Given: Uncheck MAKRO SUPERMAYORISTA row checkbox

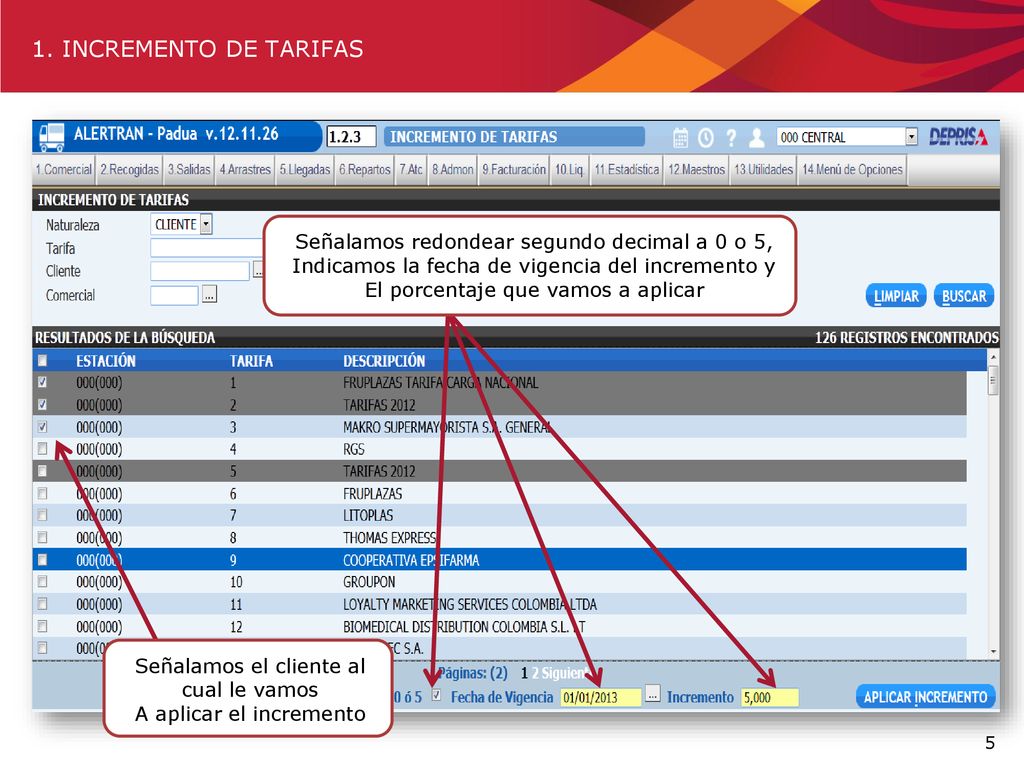Looking at the screenshot, I should (x=42, y=426).
